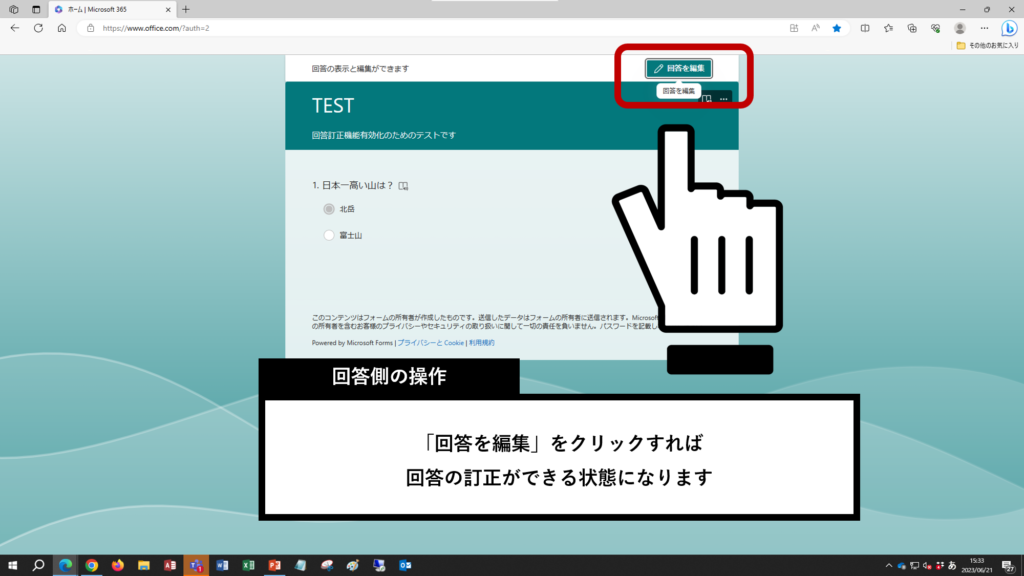Select the 富士山 radio option
This screenshot has width=1024, height=576.
pos(328,235)
